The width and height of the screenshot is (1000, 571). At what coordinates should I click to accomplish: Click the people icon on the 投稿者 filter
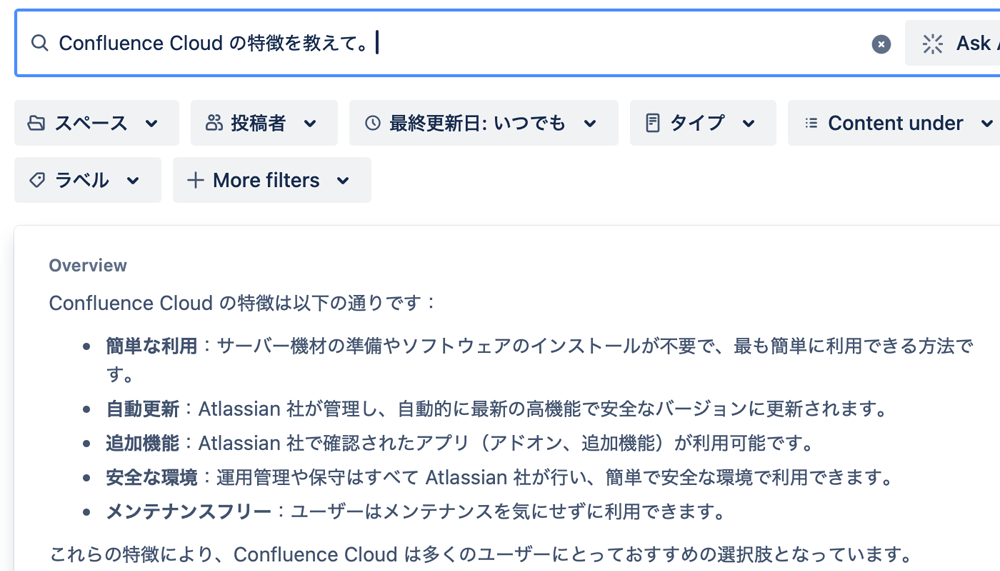pos(214,122)
